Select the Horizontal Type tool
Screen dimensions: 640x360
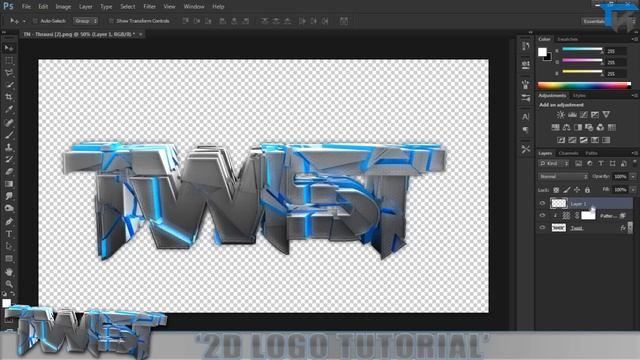point(9,234)
